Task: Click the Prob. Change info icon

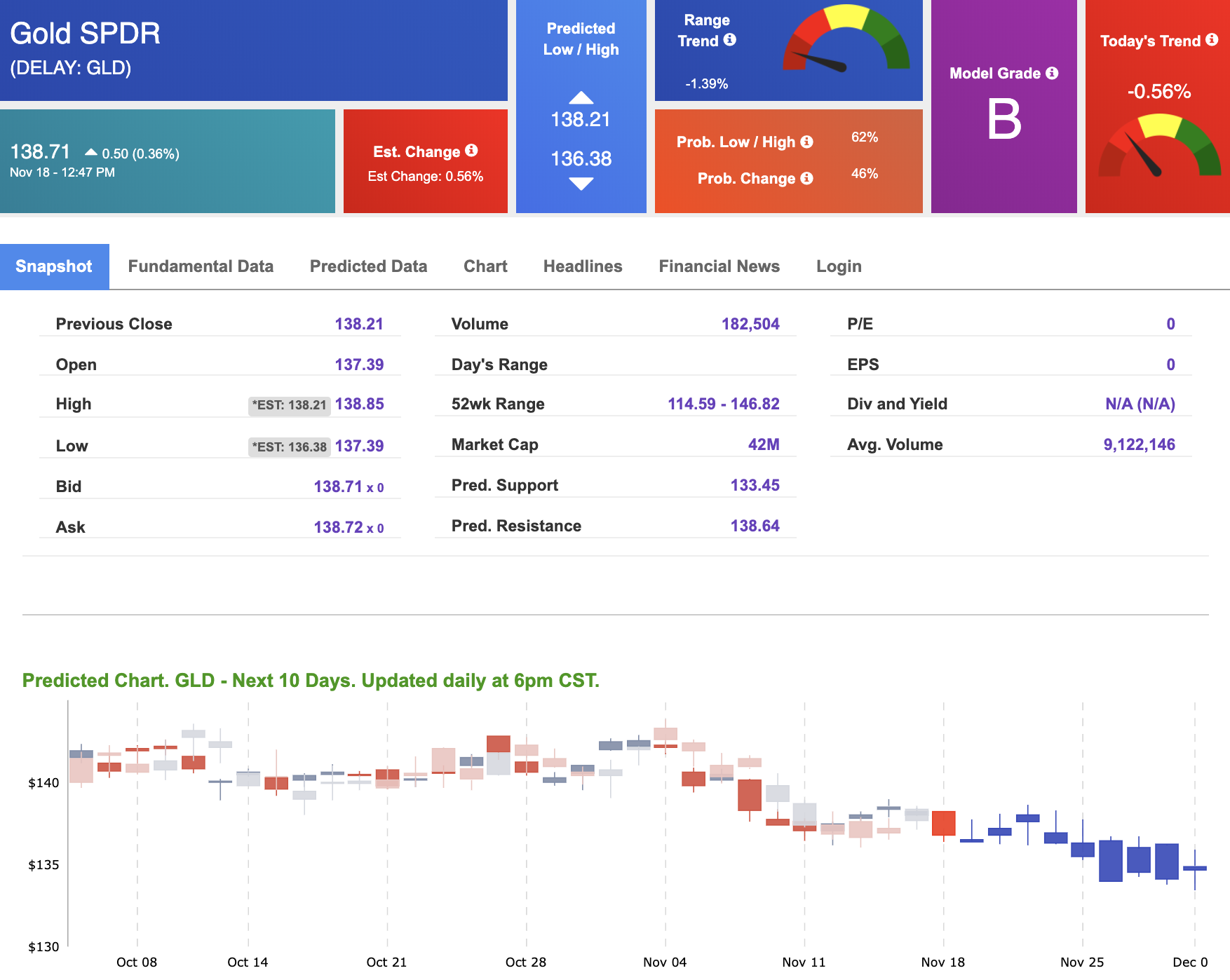Action: click(807, 178)
